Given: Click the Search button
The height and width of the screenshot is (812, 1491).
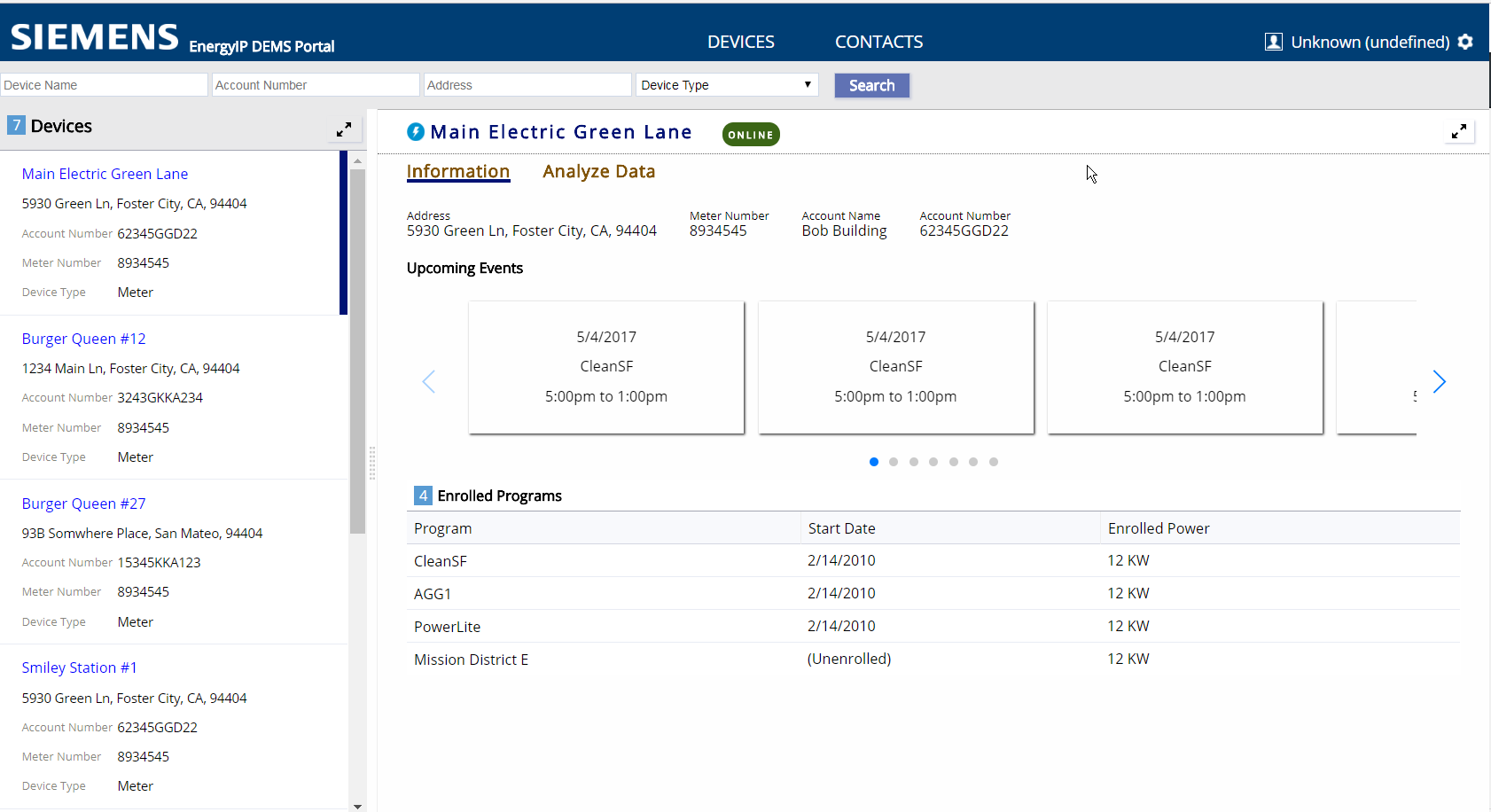Looking at the screenshot, I should pos(872,85).
